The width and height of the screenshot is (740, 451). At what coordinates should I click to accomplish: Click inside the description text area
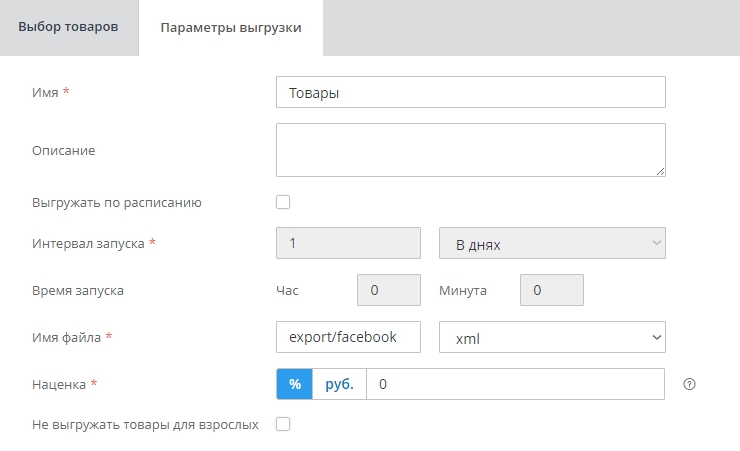pos(470,149)
